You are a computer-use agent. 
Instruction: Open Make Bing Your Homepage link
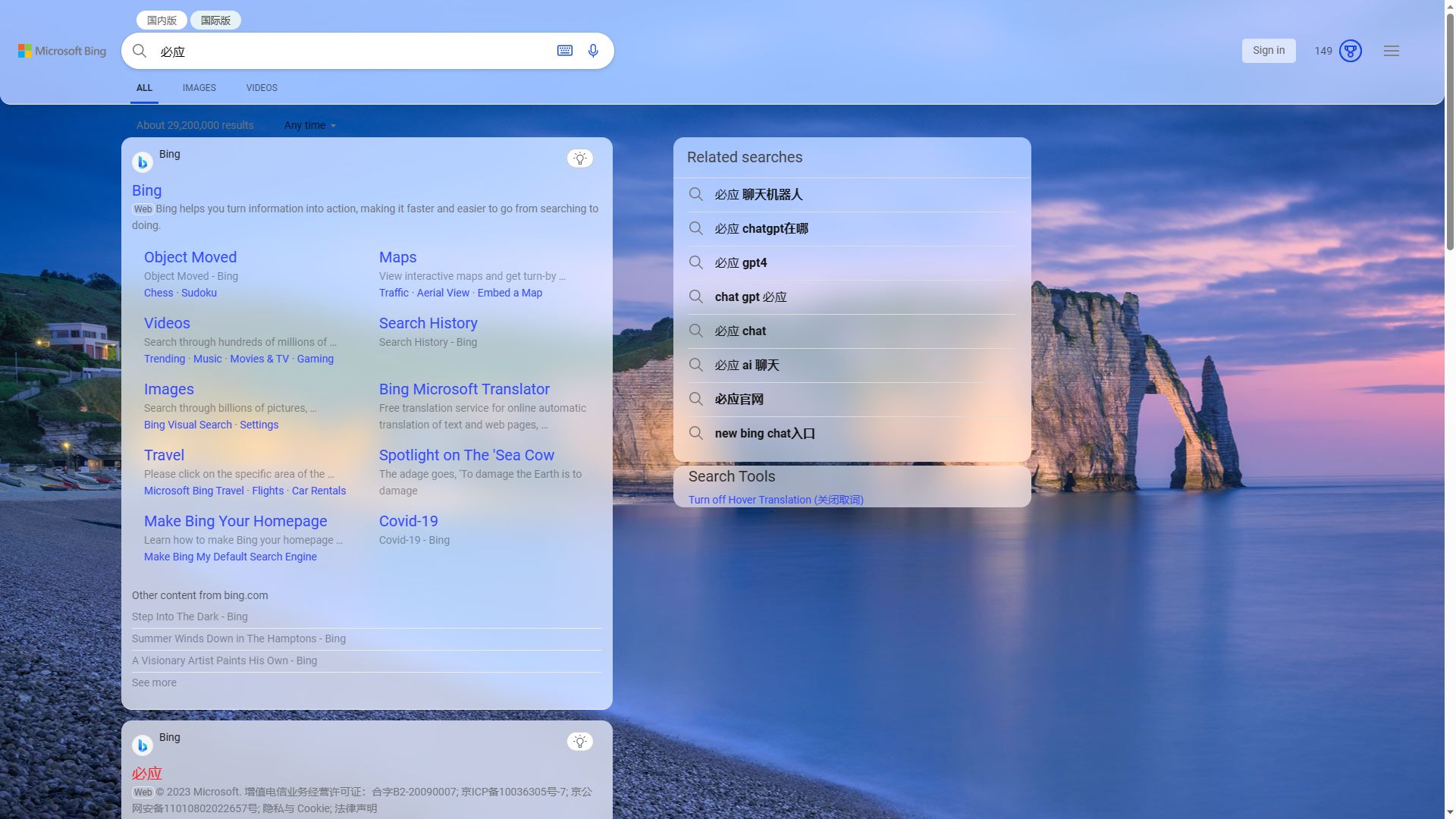[235, 521]
